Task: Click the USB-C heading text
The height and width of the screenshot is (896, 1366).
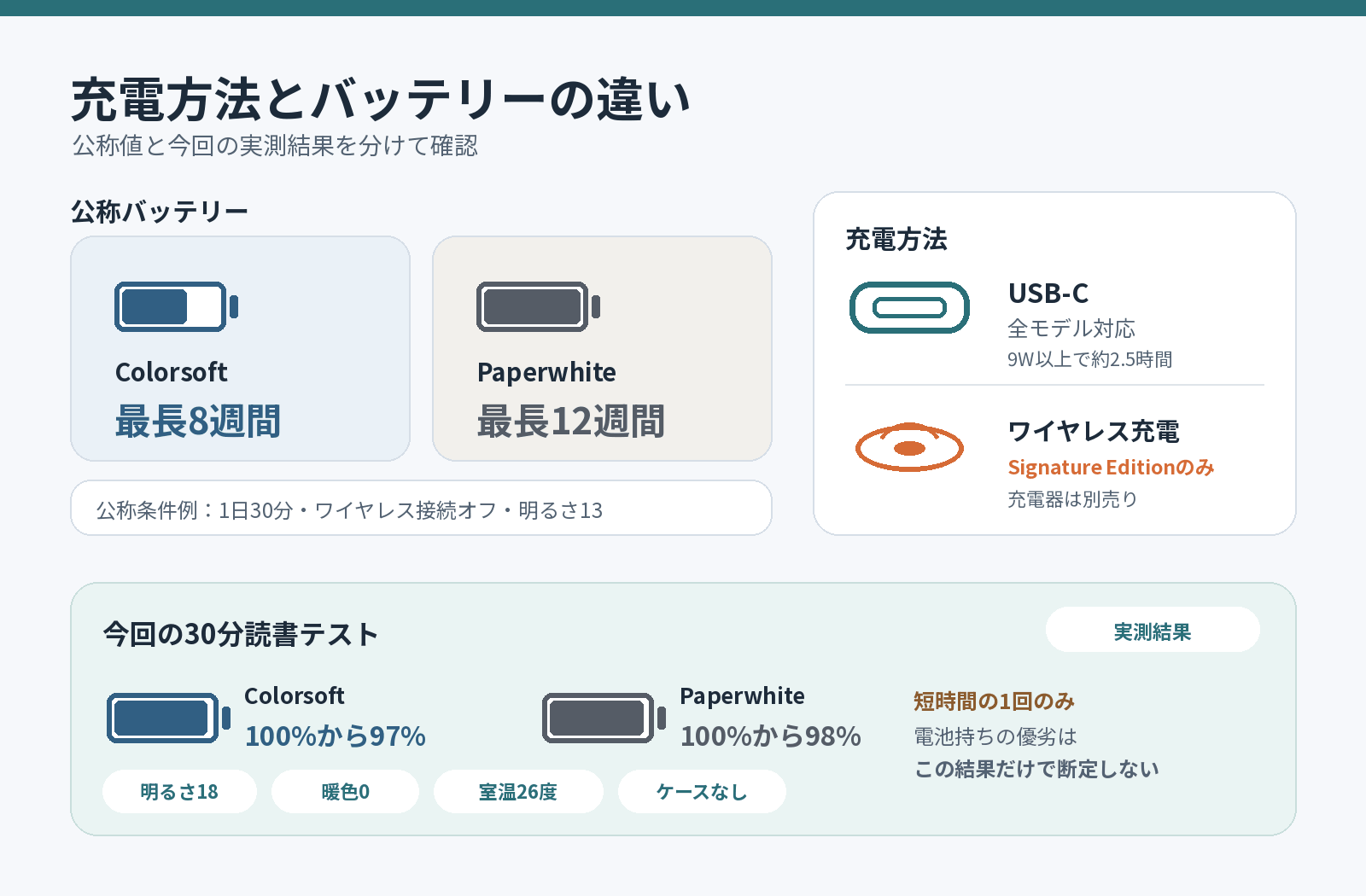Action: pyautogui.click(x=1048, y=294)
